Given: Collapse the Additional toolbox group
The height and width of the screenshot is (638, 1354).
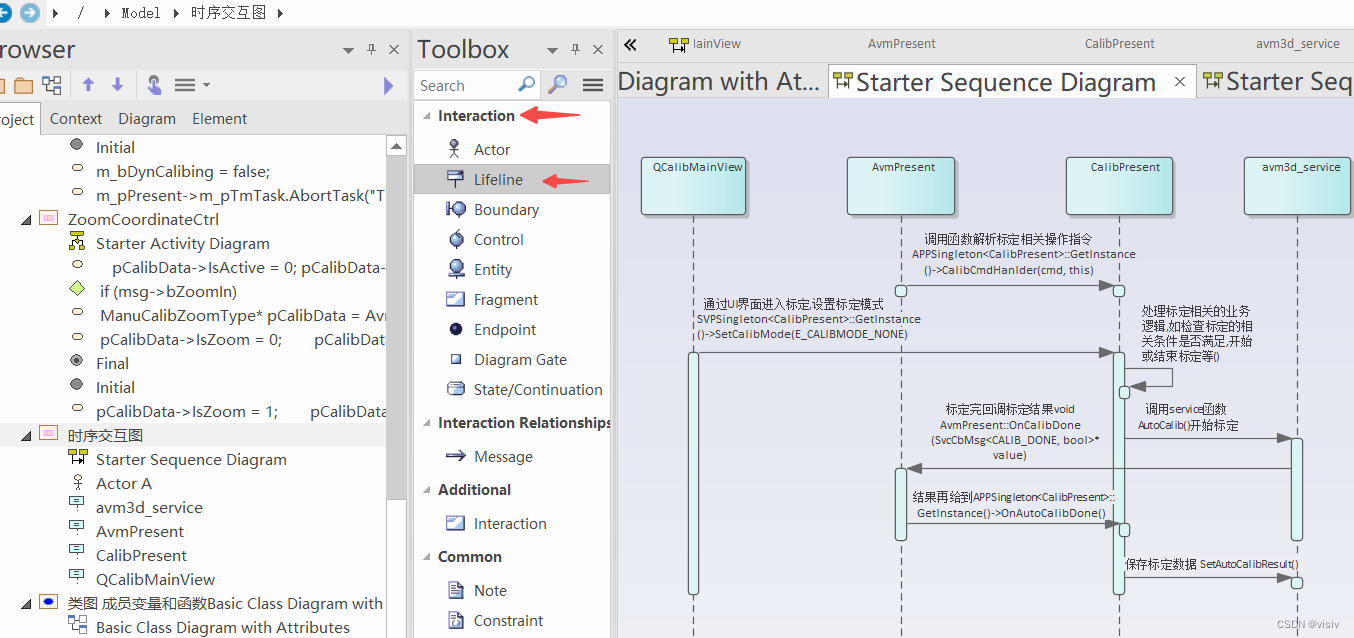Looking at the screenshot, I should point(425,490).
